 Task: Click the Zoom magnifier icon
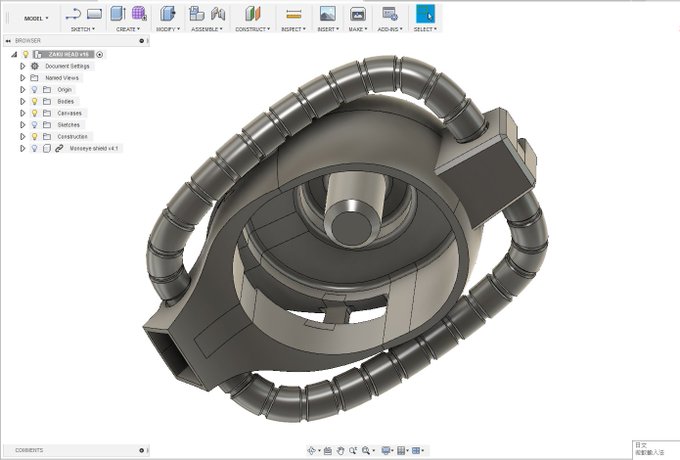point(353,451)
